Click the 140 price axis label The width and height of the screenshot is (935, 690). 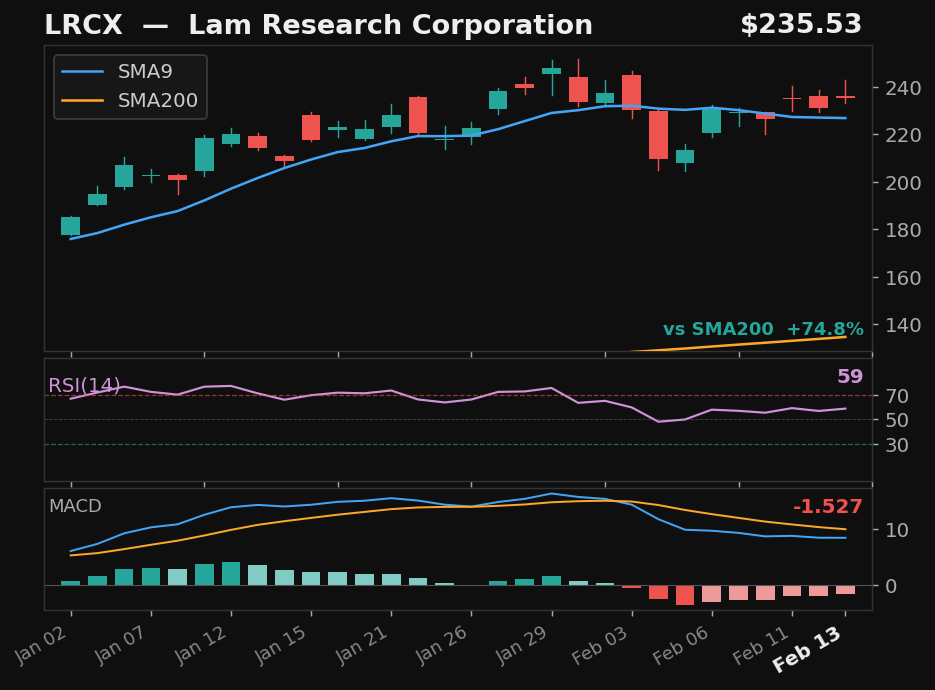(903, 326)
